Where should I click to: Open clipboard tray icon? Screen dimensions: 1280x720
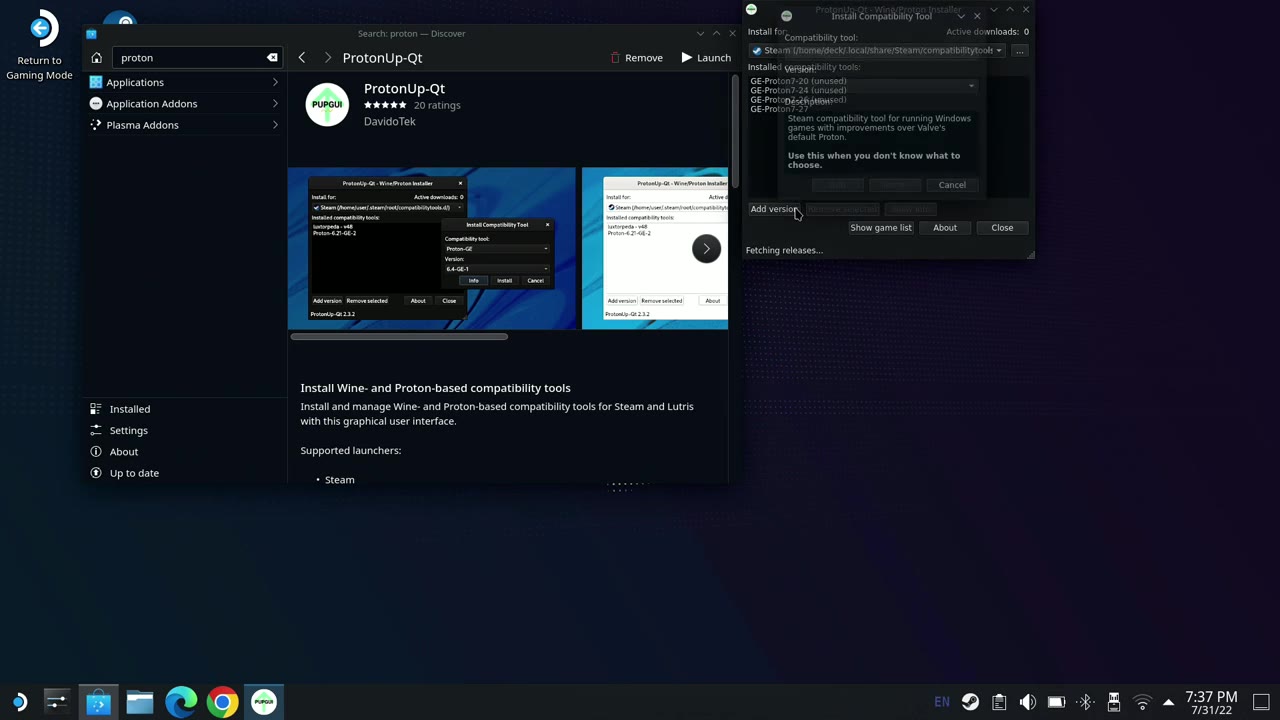999,702
